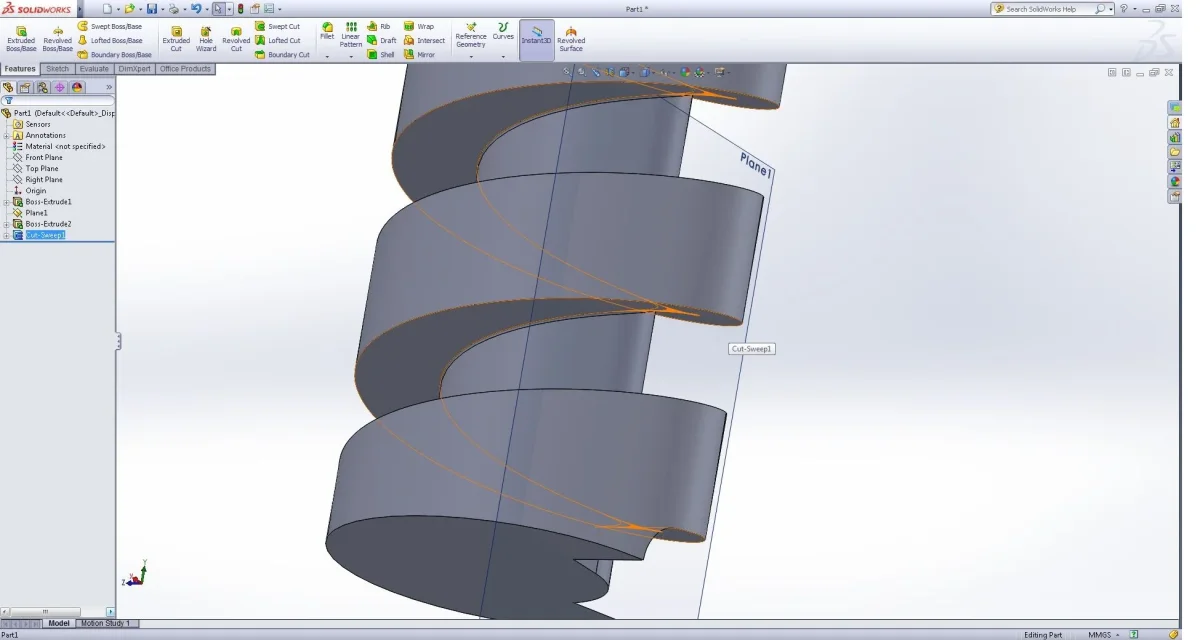Image resolution: width=1203 pixels, height=640 pixels.
Task: Select Right Plane in the feature tree
Action: 37,180
